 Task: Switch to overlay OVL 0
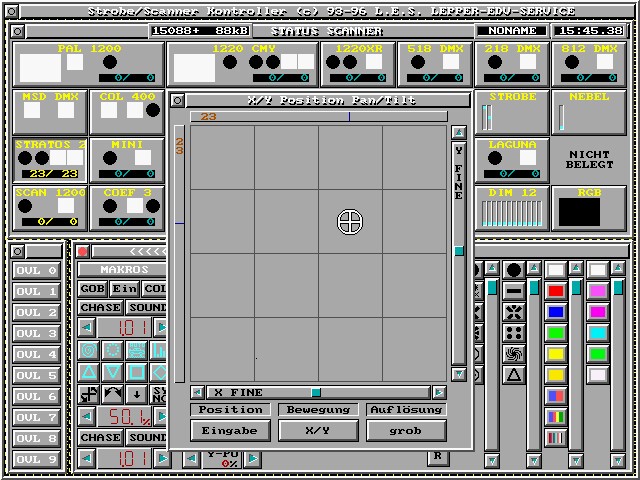click(36, 270)
